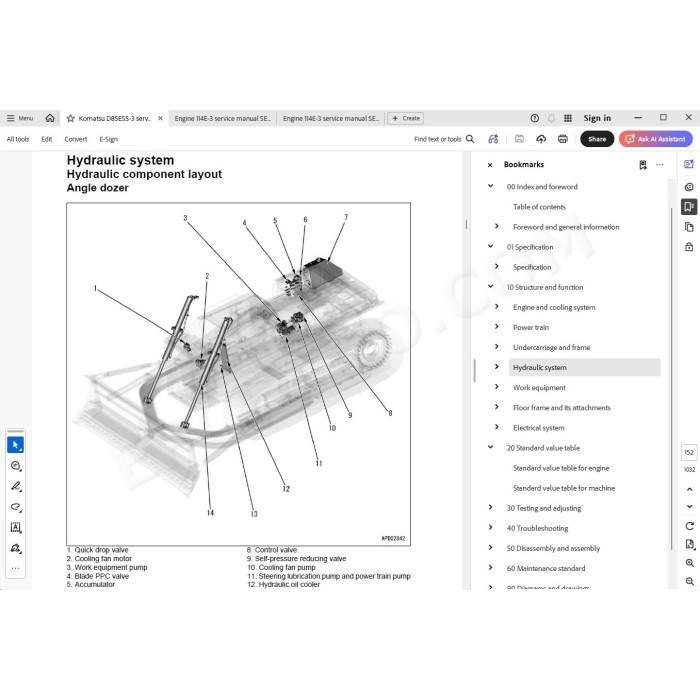
Task: Open the E-Sign menu
Action: coord(108,139)
